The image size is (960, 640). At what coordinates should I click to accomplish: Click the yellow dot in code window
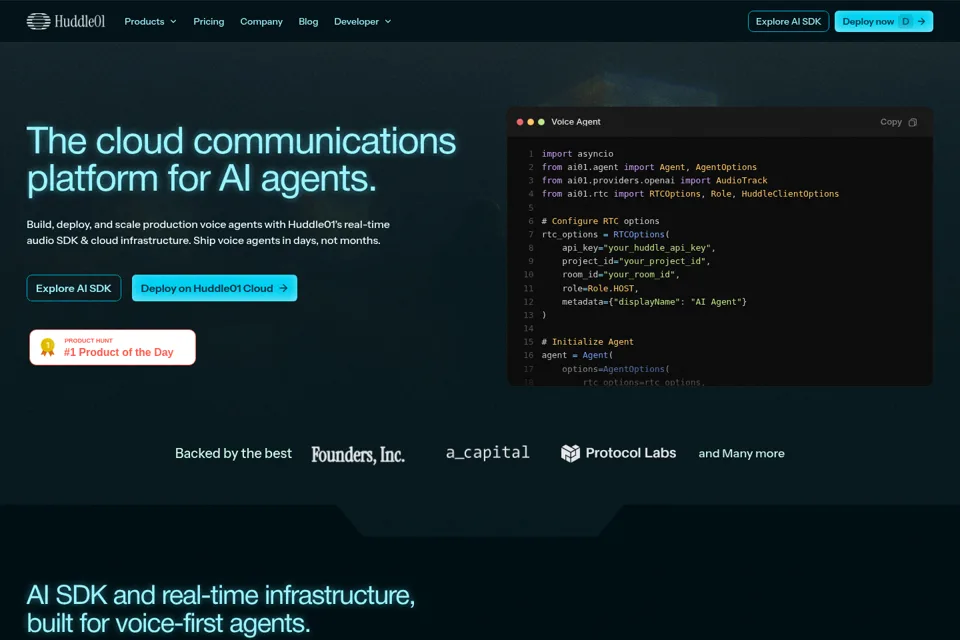pos(530,122)
